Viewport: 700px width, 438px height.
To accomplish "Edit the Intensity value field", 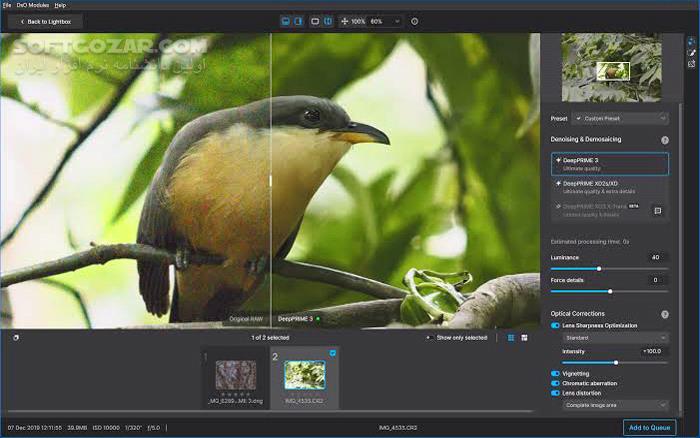I will pyautogui.click(x=652, y=351).
